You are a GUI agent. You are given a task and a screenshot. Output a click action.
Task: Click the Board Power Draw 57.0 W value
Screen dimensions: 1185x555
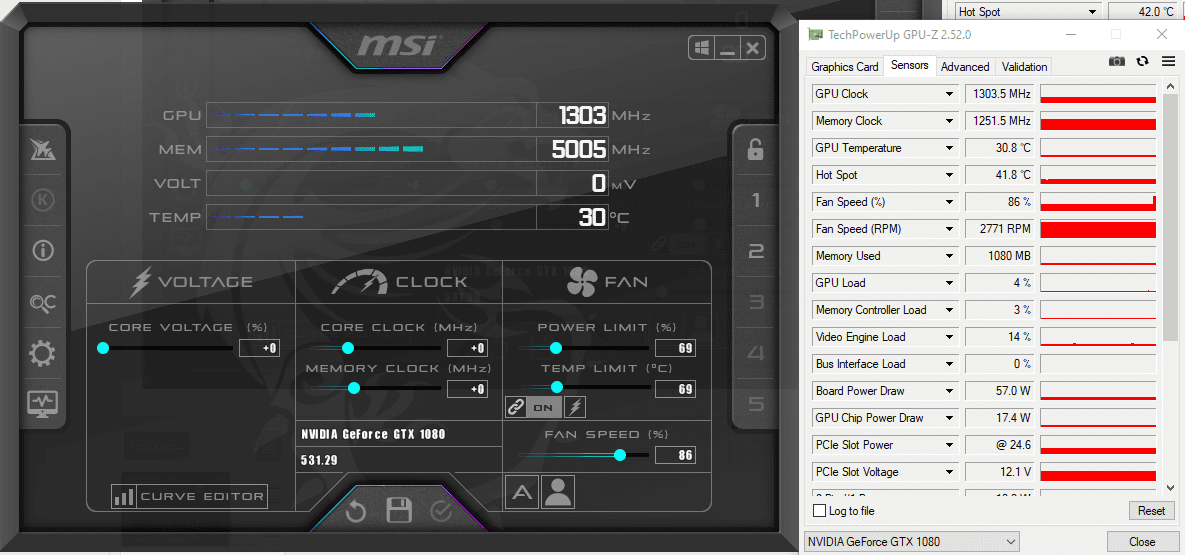1000,391
